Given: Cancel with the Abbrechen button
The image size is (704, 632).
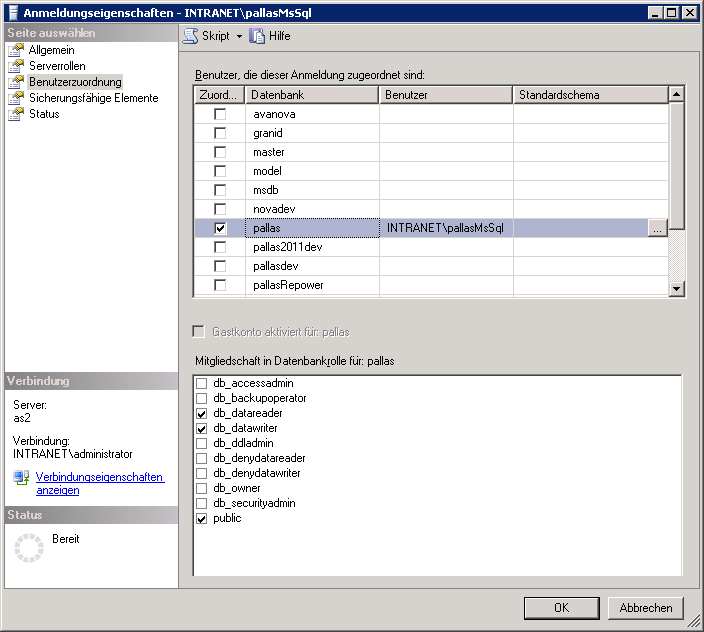Looking at the screenshot, I should coord(646,608).
